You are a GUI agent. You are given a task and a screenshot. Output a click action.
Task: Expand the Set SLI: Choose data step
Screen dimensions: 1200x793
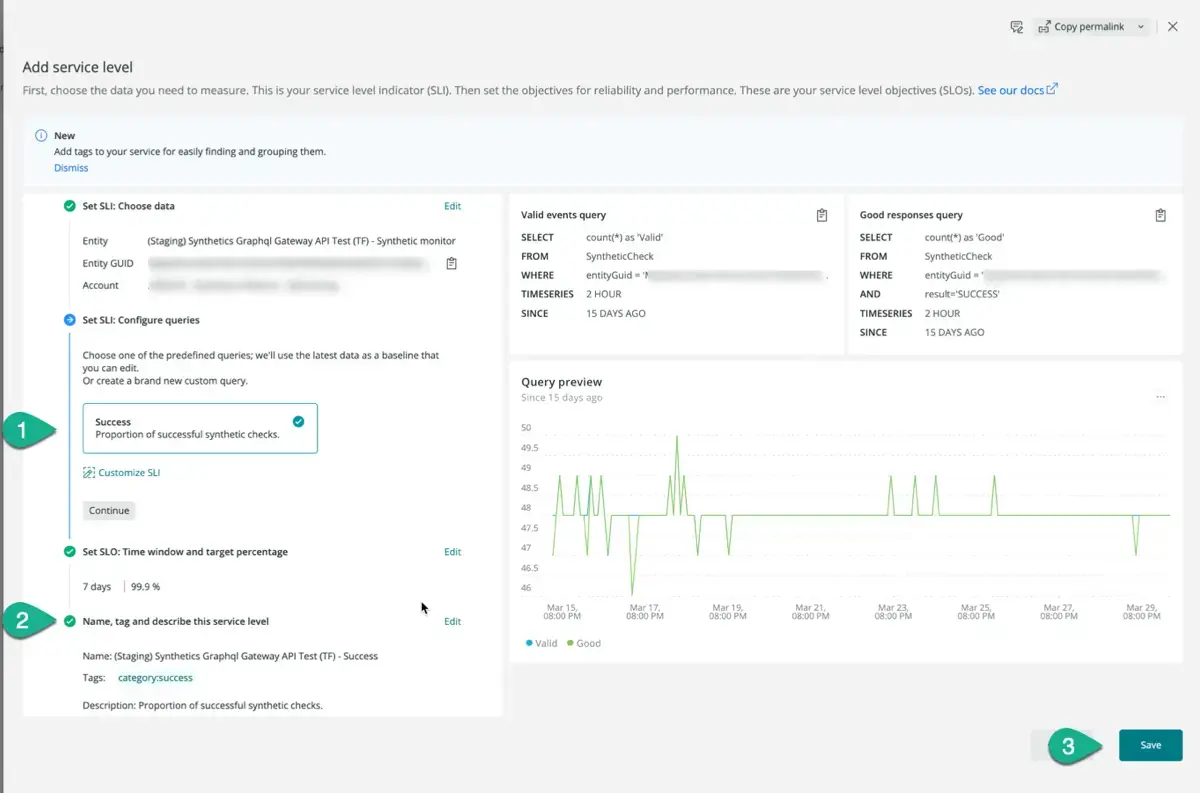(x=128, y=206)
